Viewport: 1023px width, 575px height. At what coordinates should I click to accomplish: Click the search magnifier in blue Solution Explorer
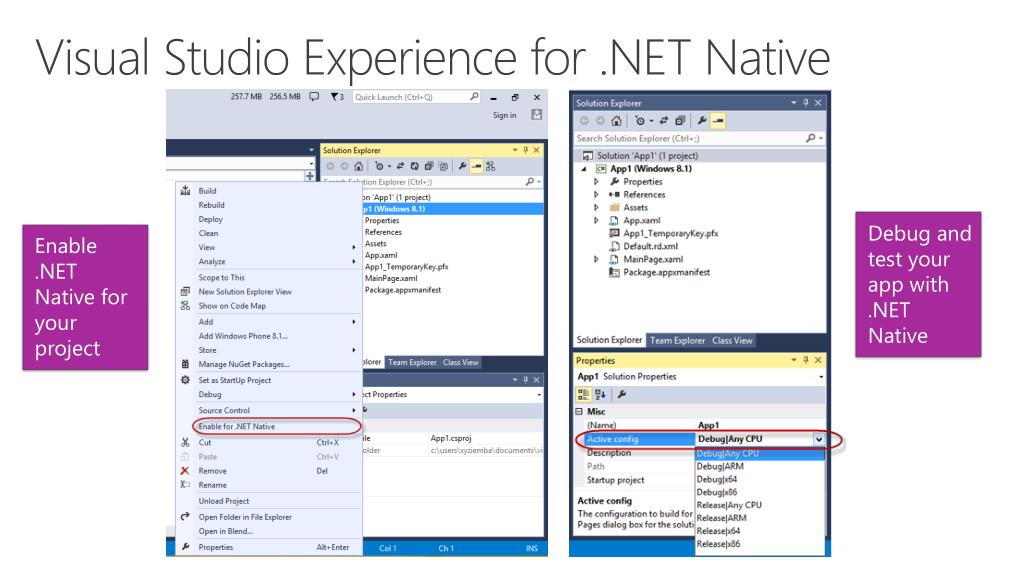(810, 138)
